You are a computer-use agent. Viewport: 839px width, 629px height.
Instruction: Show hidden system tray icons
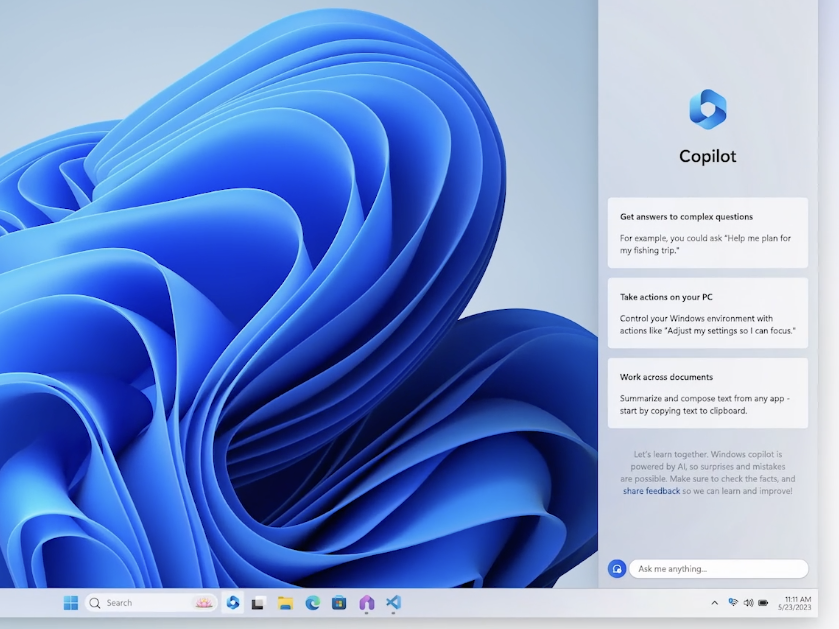pyautogui.click(x=714, y=603)
